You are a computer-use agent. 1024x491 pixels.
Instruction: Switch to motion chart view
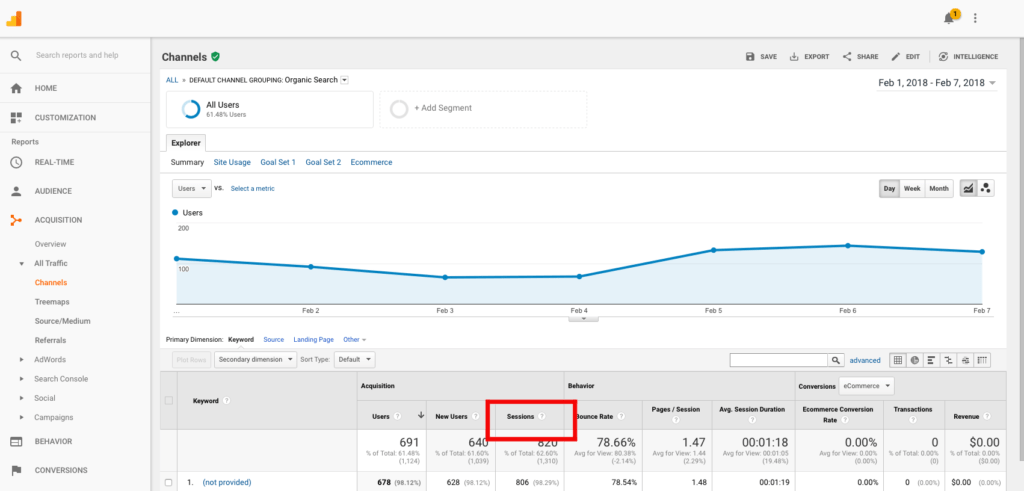coord(985,188)
